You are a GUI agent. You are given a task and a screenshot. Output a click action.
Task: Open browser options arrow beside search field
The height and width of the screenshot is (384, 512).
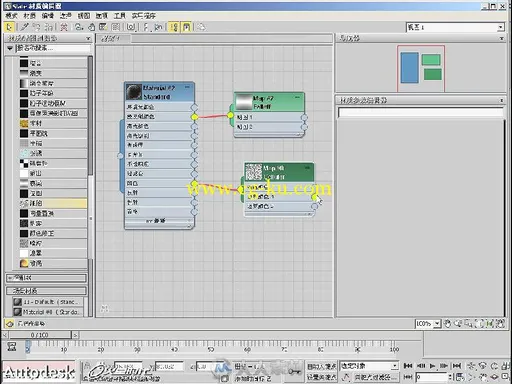coord(10,49)
